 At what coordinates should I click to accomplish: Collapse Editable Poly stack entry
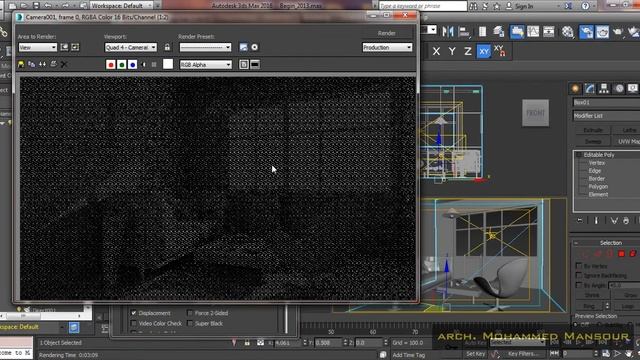(x=578, y=155)
